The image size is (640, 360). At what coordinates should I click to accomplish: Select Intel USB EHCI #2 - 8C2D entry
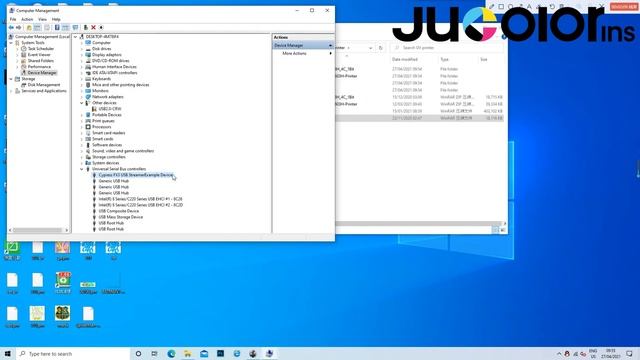tap(141, 205)
